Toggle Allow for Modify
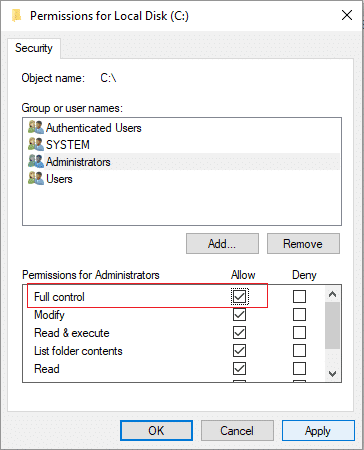Viewport: 364px width, 450px height. (x=239, y=314)
